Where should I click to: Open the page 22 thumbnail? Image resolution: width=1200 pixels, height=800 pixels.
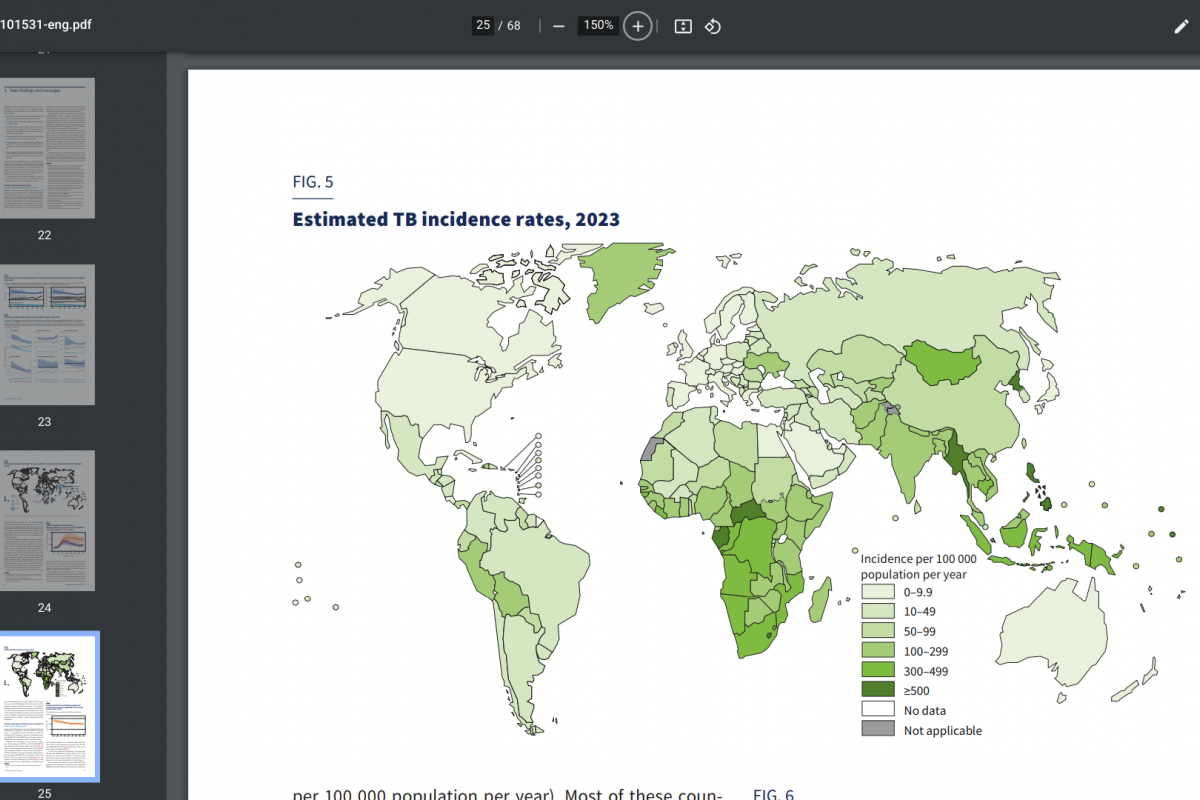(x=47, y=148)
